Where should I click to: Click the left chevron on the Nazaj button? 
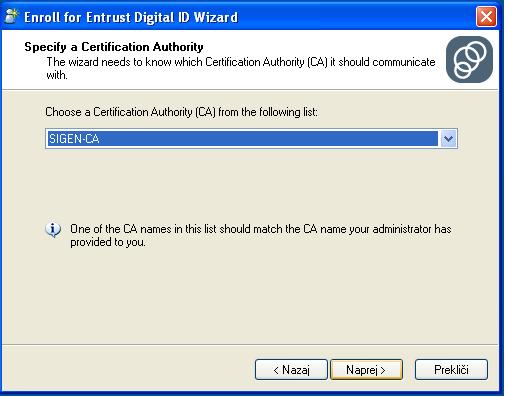(x=276, y=370)
